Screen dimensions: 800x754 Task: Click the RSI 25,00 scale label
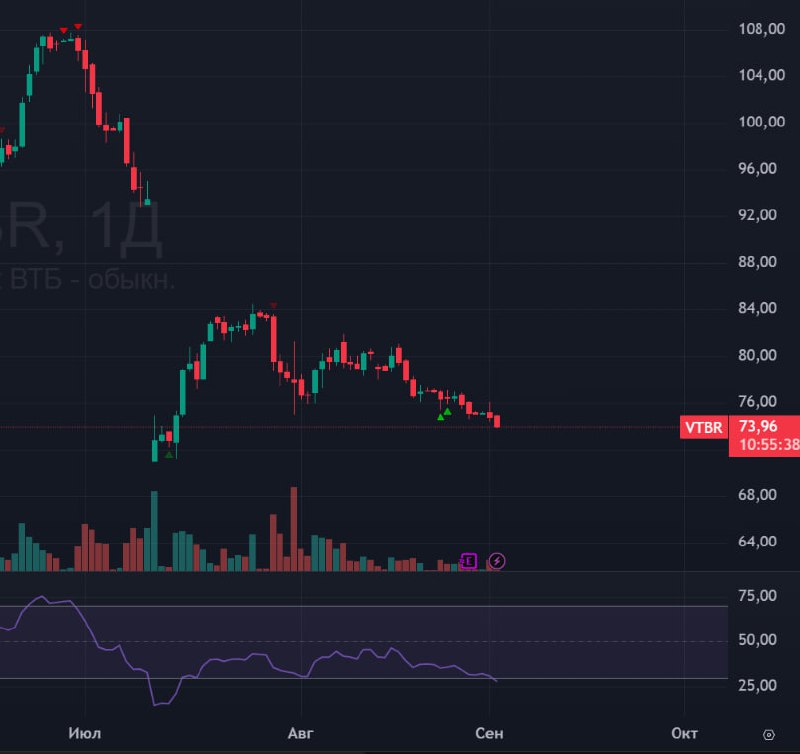pos(757,685)
